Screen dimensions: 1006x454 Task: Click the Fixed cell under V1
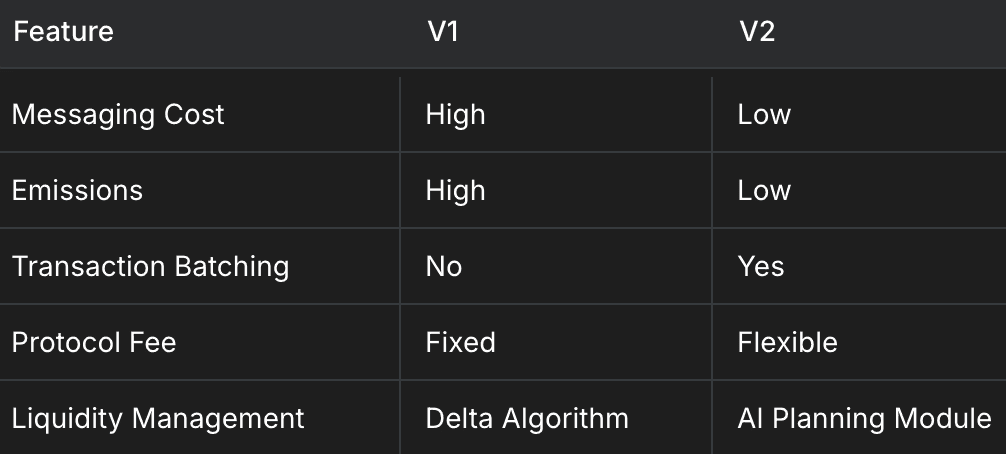pyautogui.click(x=461, y=342)
